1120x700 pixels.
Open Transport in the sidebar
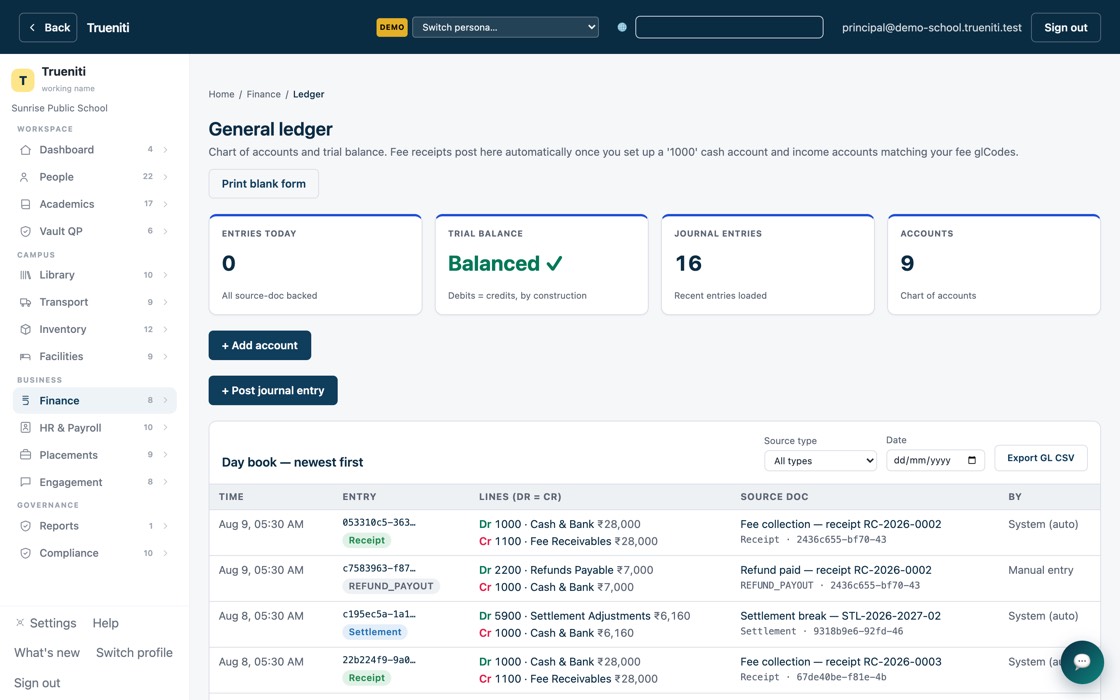coord(94,302)
